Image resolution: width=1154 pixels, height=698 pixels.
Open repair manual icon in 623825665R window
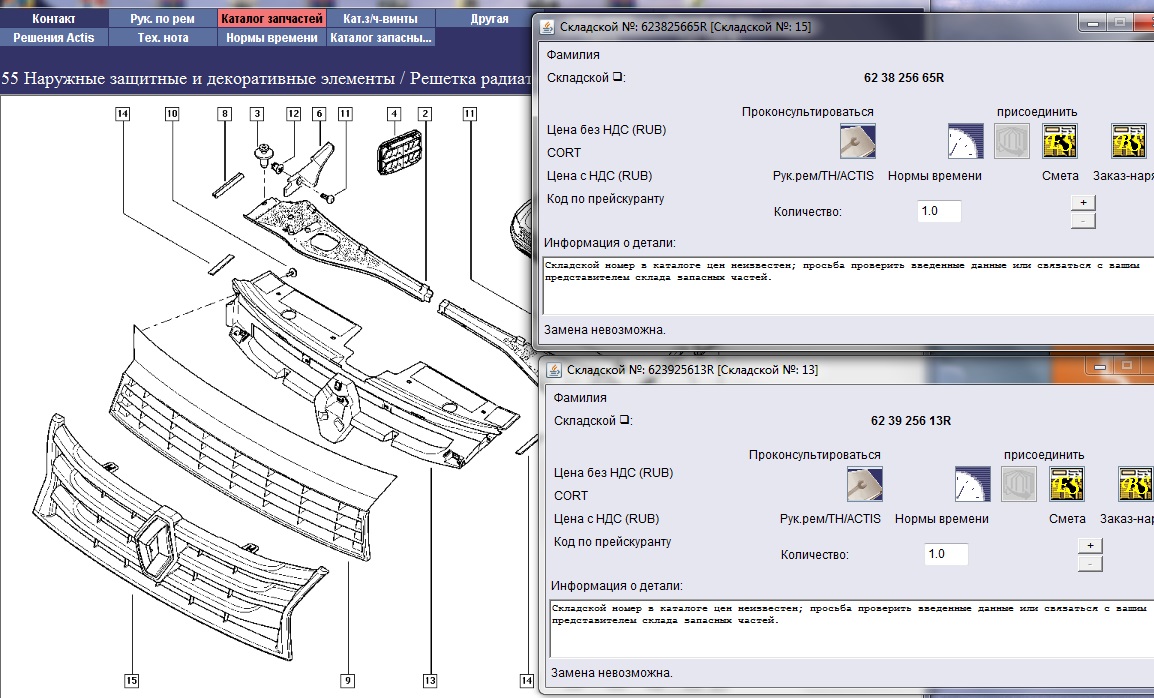[x=858, y=142]
